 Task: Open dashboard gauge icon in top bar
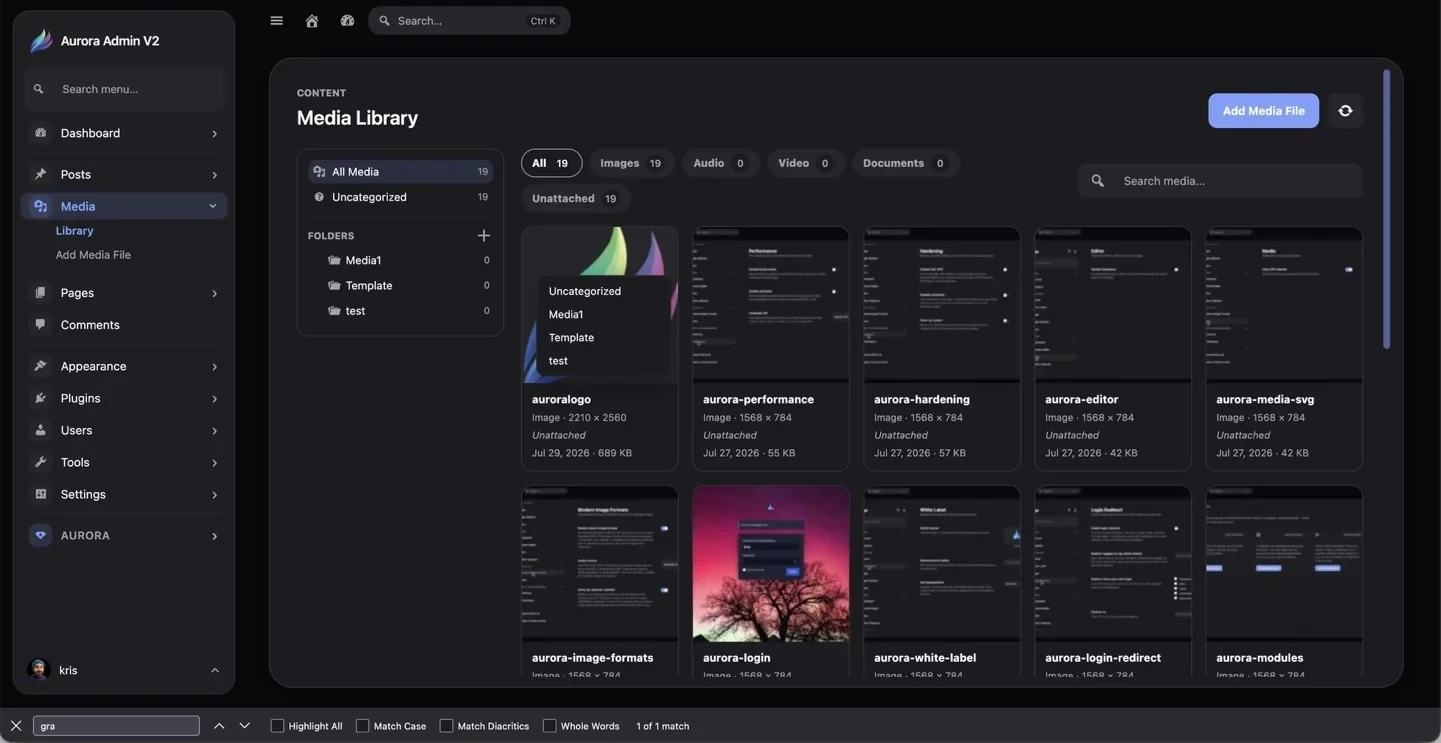point(347,21)
